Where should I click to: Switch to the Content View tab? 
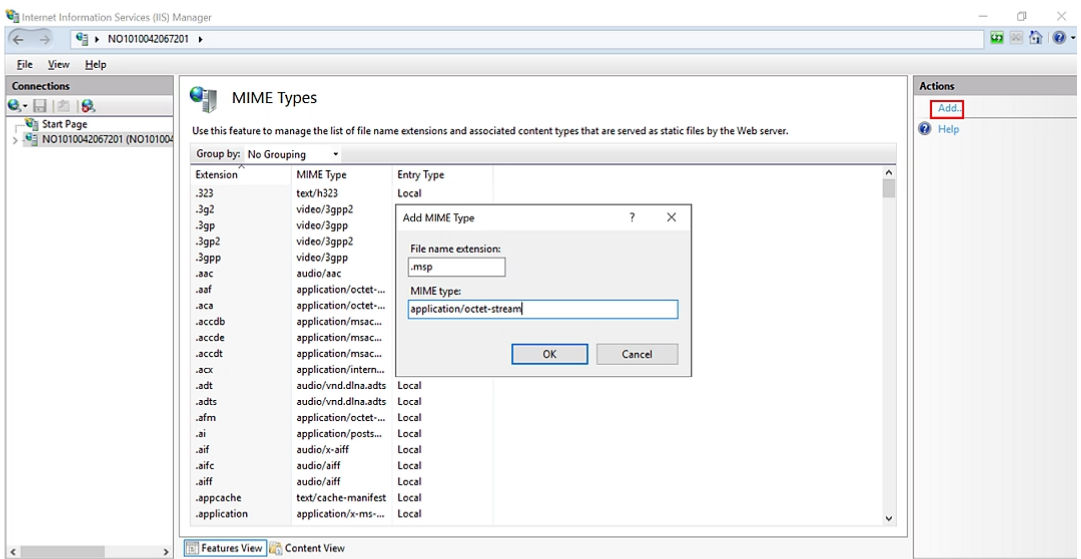(307, 548)
